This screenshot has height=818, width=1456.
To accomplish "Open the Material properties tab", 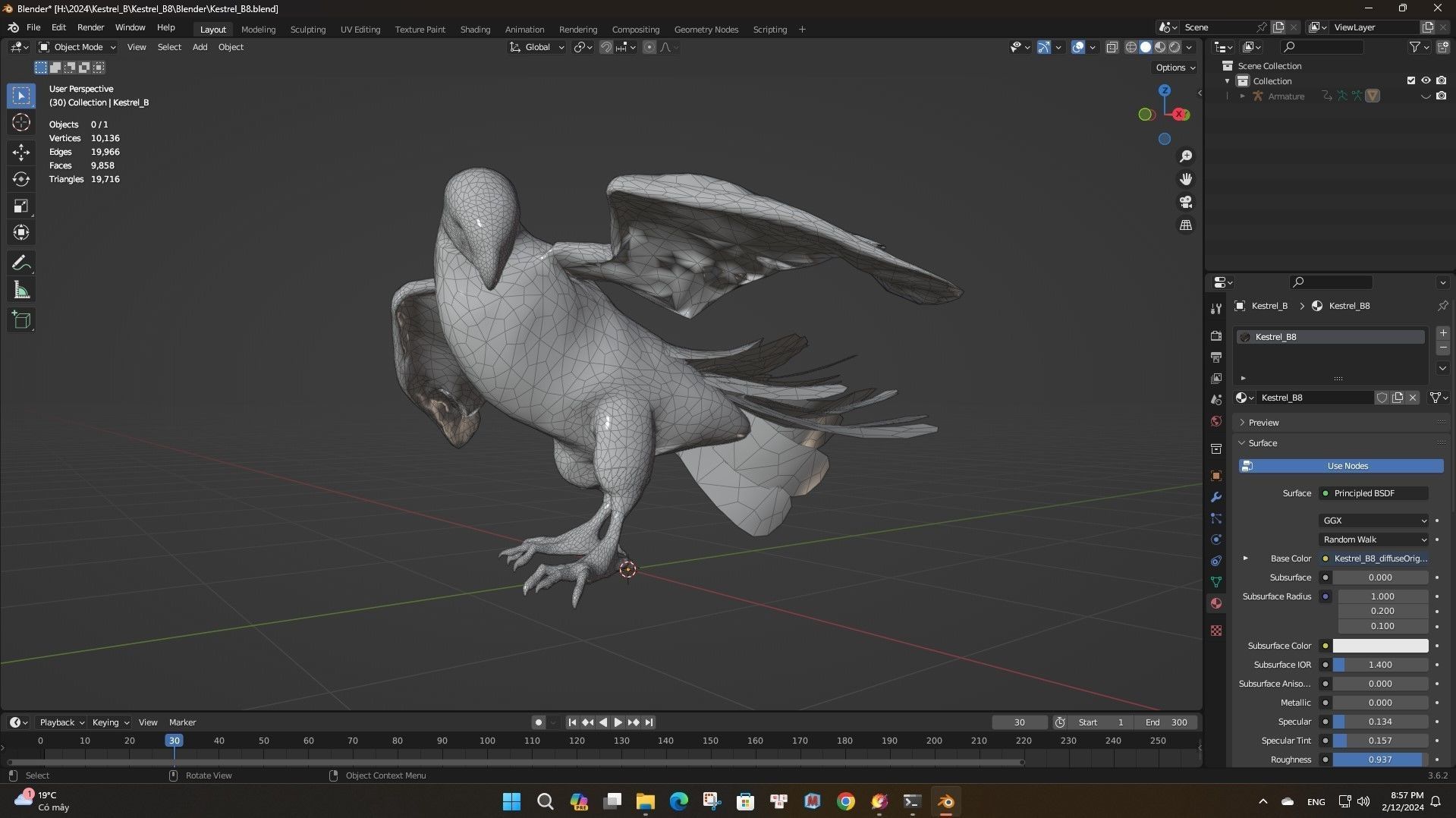I will [x=1216, y=603].
